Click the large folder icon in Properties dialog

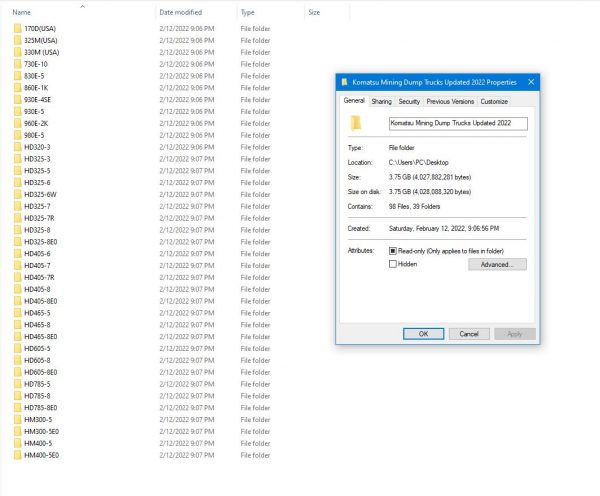(x=355, y=123)
